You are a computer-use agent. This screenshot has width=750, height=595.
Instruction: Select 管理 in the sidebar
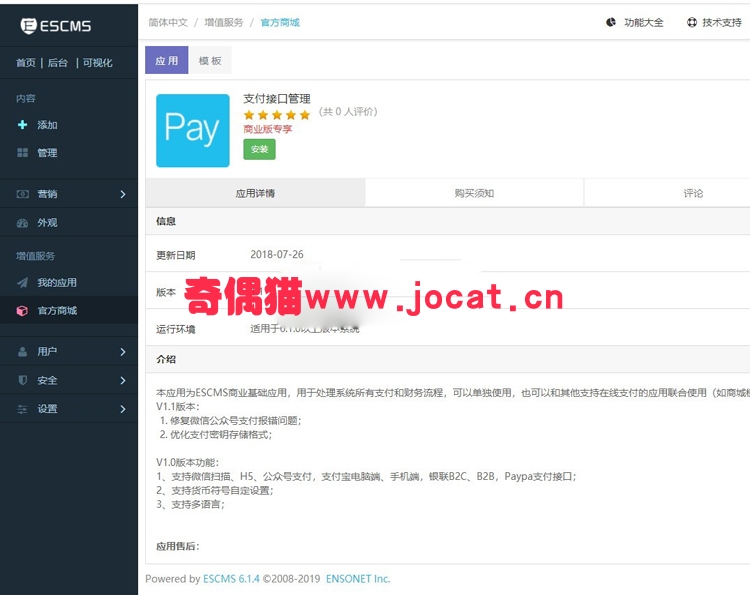pyautogui.click(x=47, y=153)
